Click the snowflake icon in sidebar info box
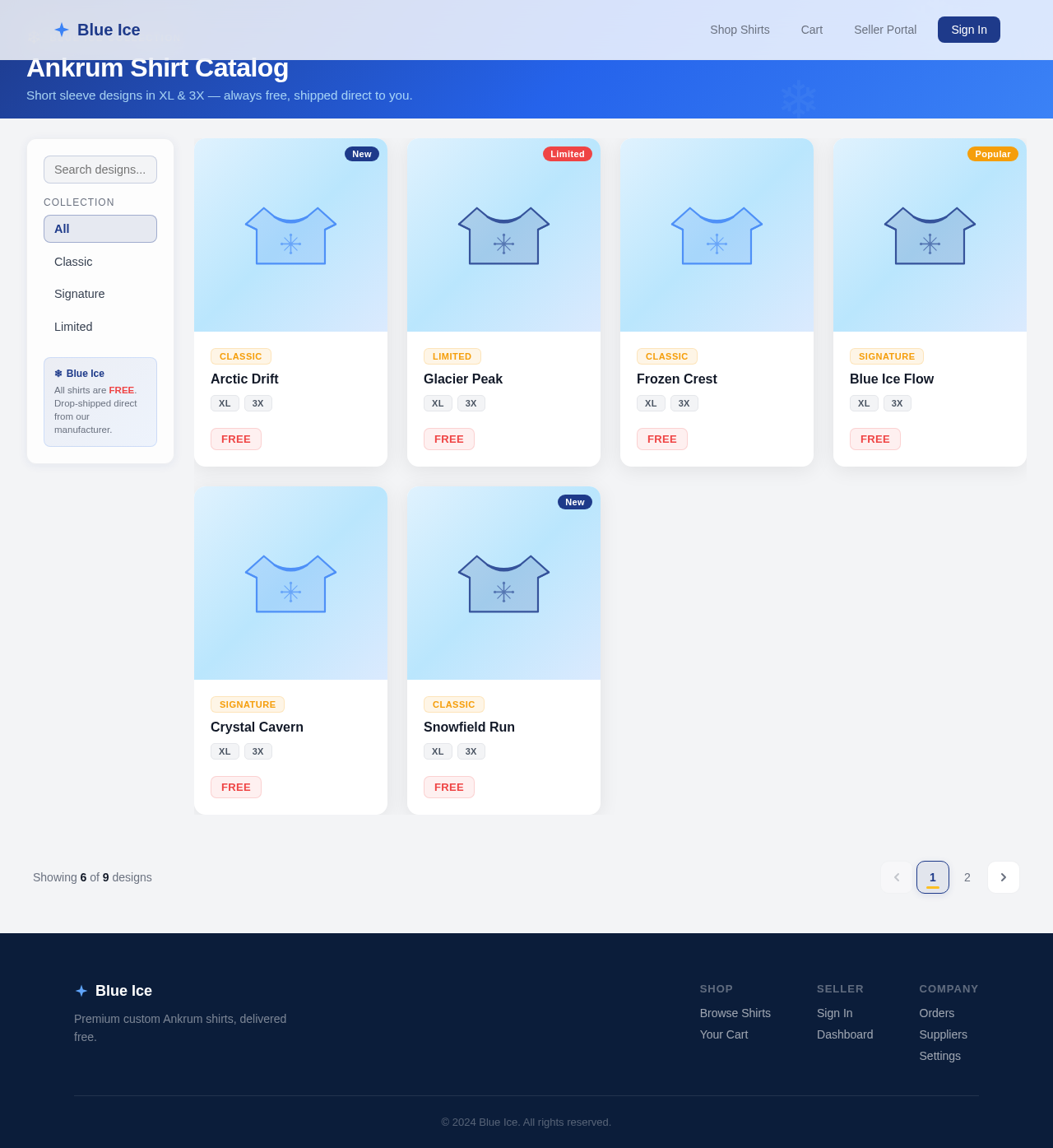 click(x=58, y=374)
